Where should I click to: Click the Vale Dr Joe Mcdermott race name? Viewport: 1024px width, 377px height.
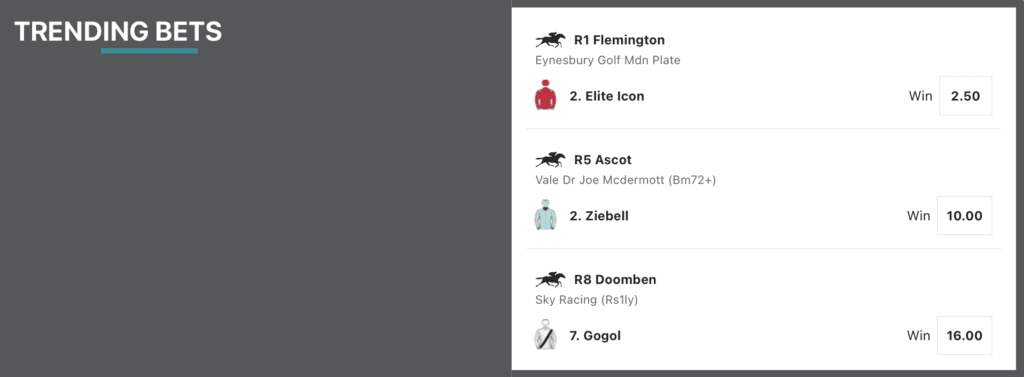pyautogui.click(x=626, y=180)
